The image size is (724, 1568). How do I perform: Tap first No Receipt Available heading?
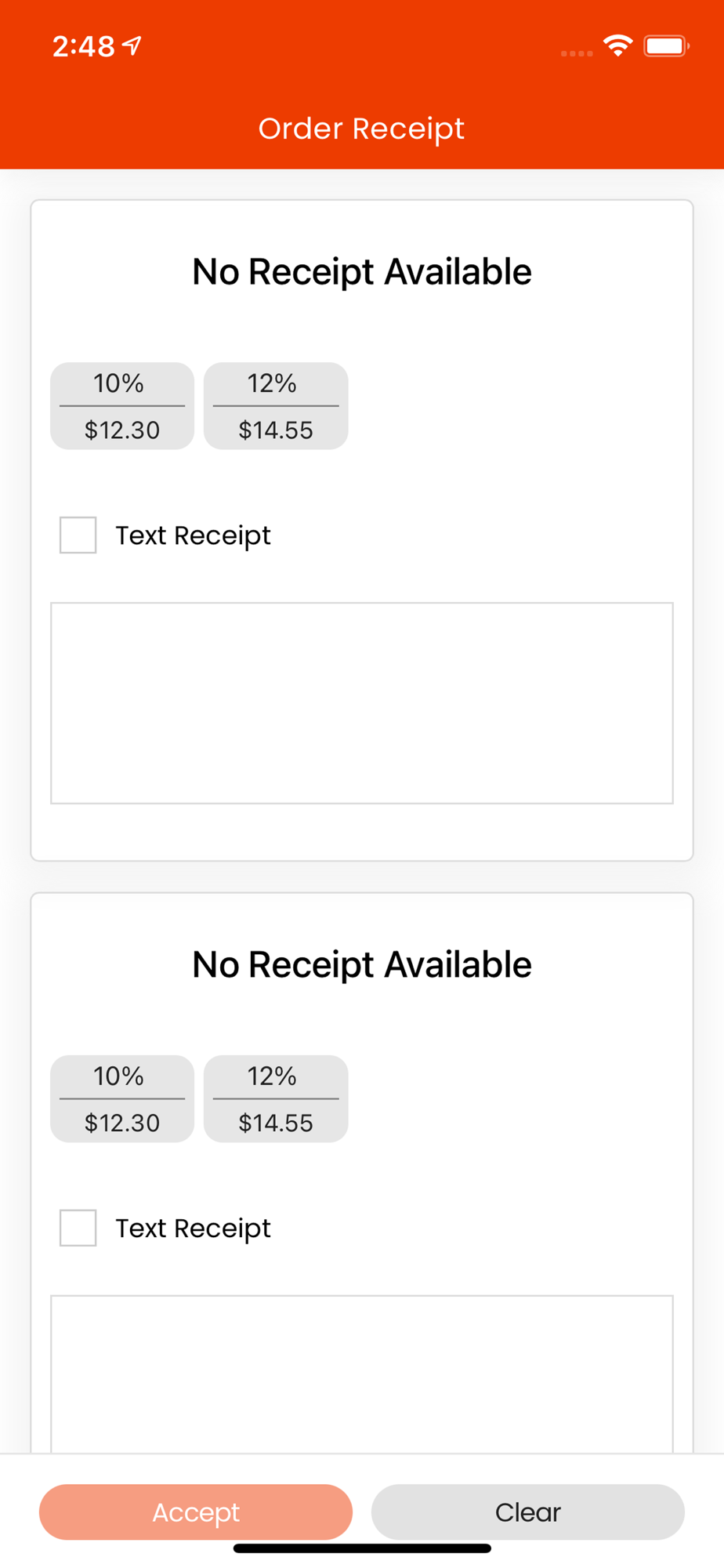pos(362,272)
